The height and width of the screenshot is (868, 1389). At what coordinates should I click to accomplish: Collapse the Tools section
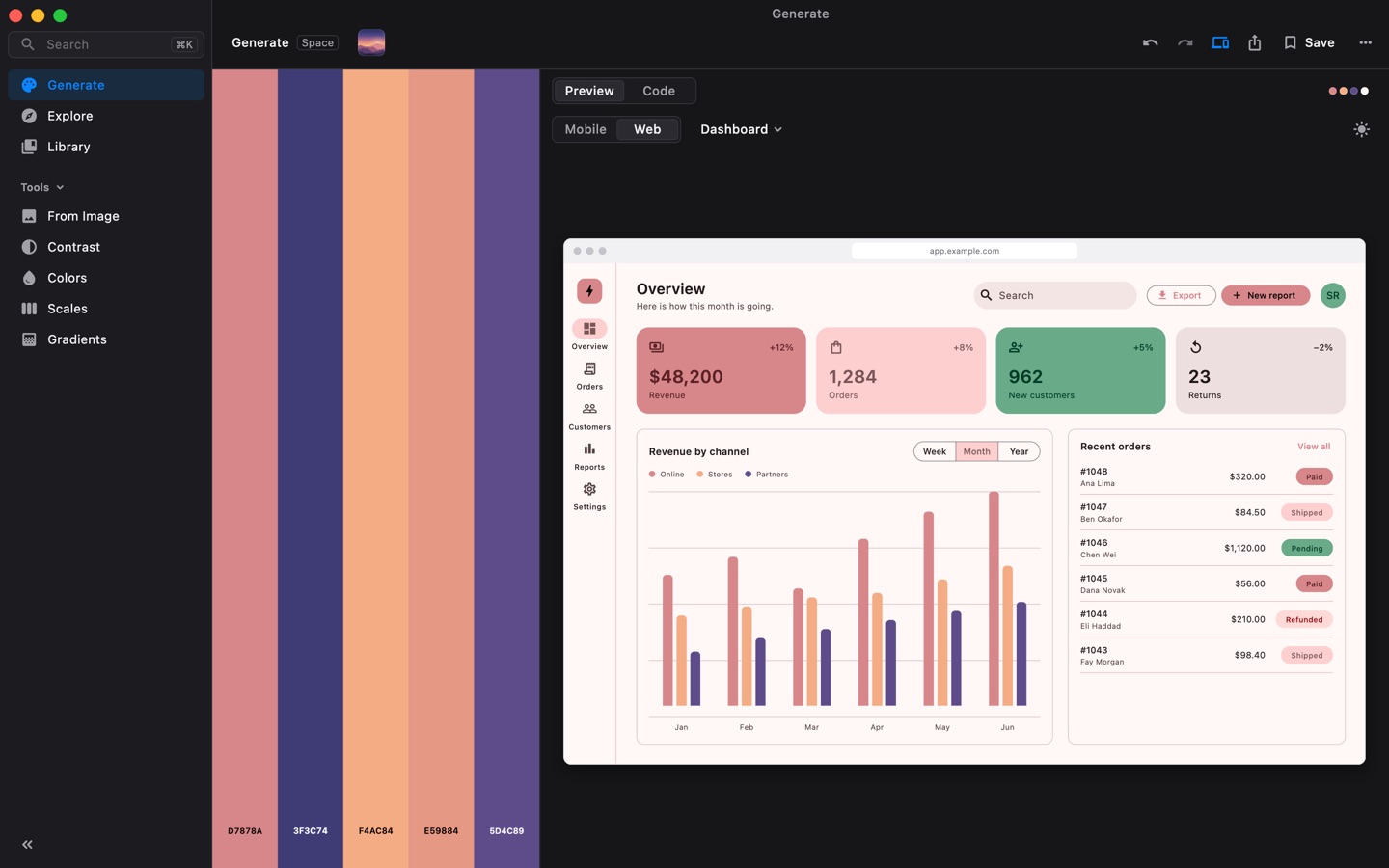point(42,187)
